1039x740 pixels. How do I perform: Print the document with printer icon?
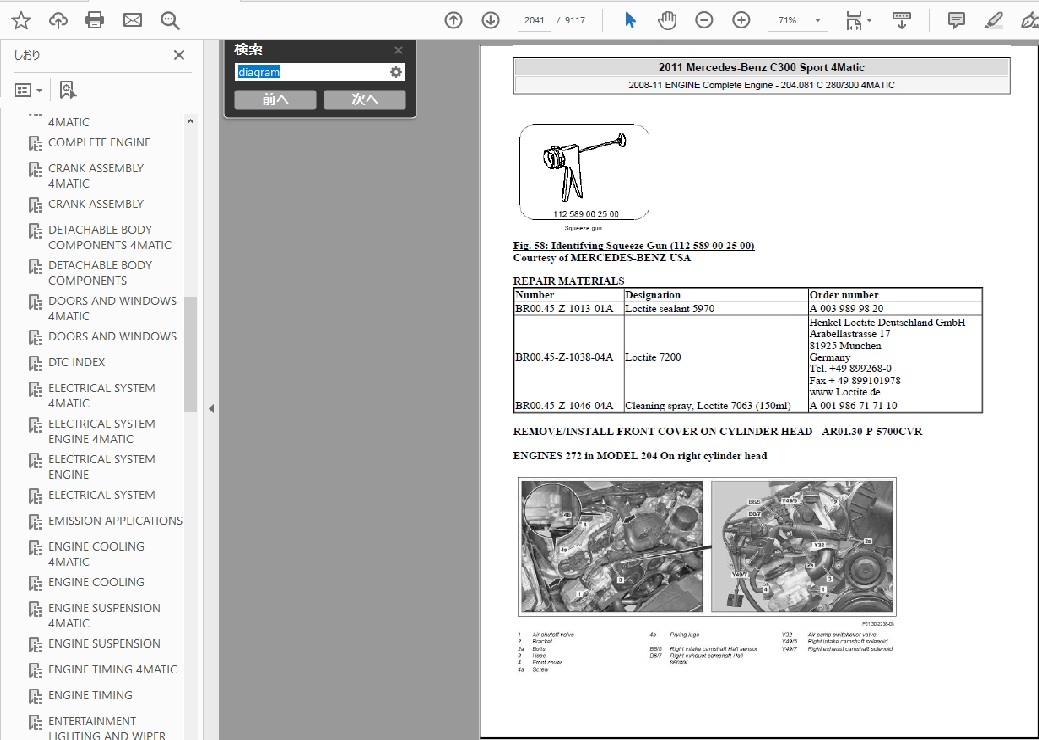click(x=95, y=21)
